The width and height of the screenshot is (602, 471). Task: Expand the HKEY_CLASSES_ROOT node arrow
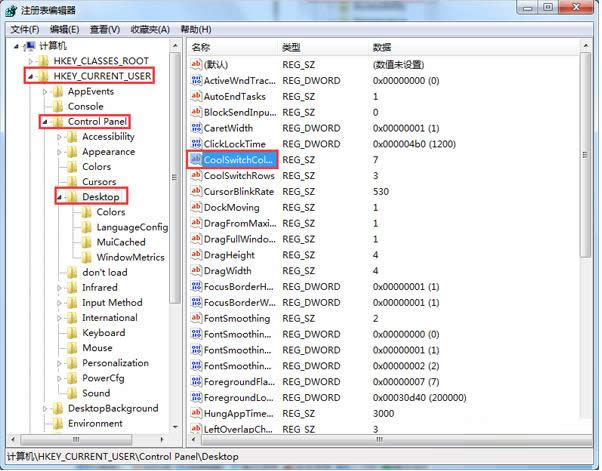click(x=31, y=61)
